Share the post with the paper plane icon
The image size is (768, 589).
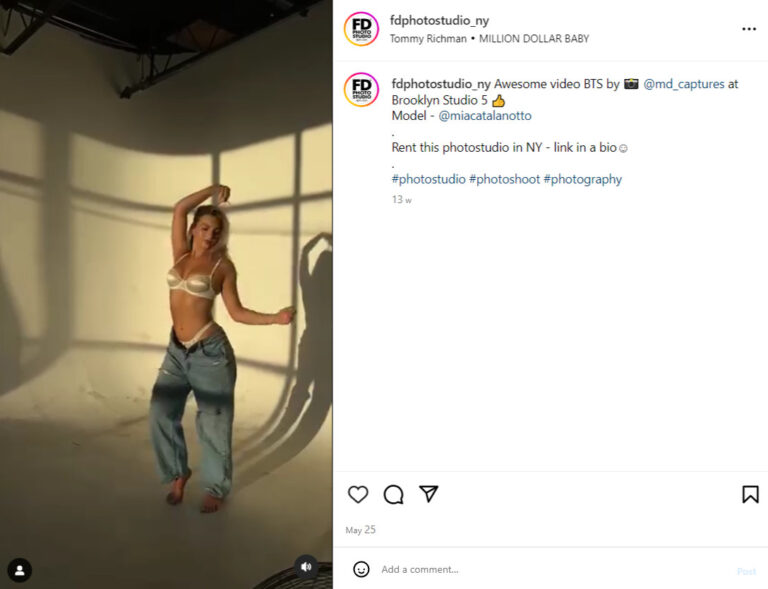point(429,494)
